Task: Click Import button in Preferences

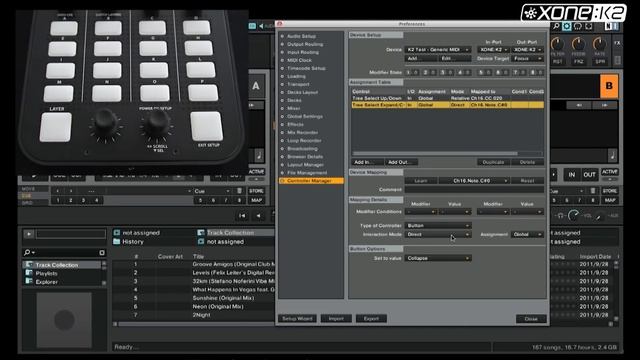Action: (336, 318)
